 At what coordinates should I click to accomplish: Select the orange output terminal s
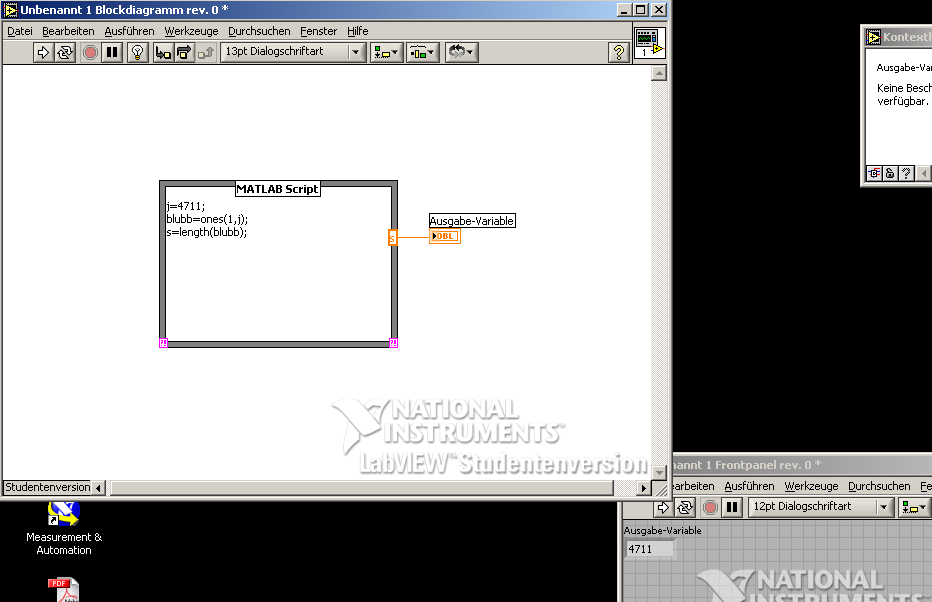pyautogui.click(x=392, y=238)
